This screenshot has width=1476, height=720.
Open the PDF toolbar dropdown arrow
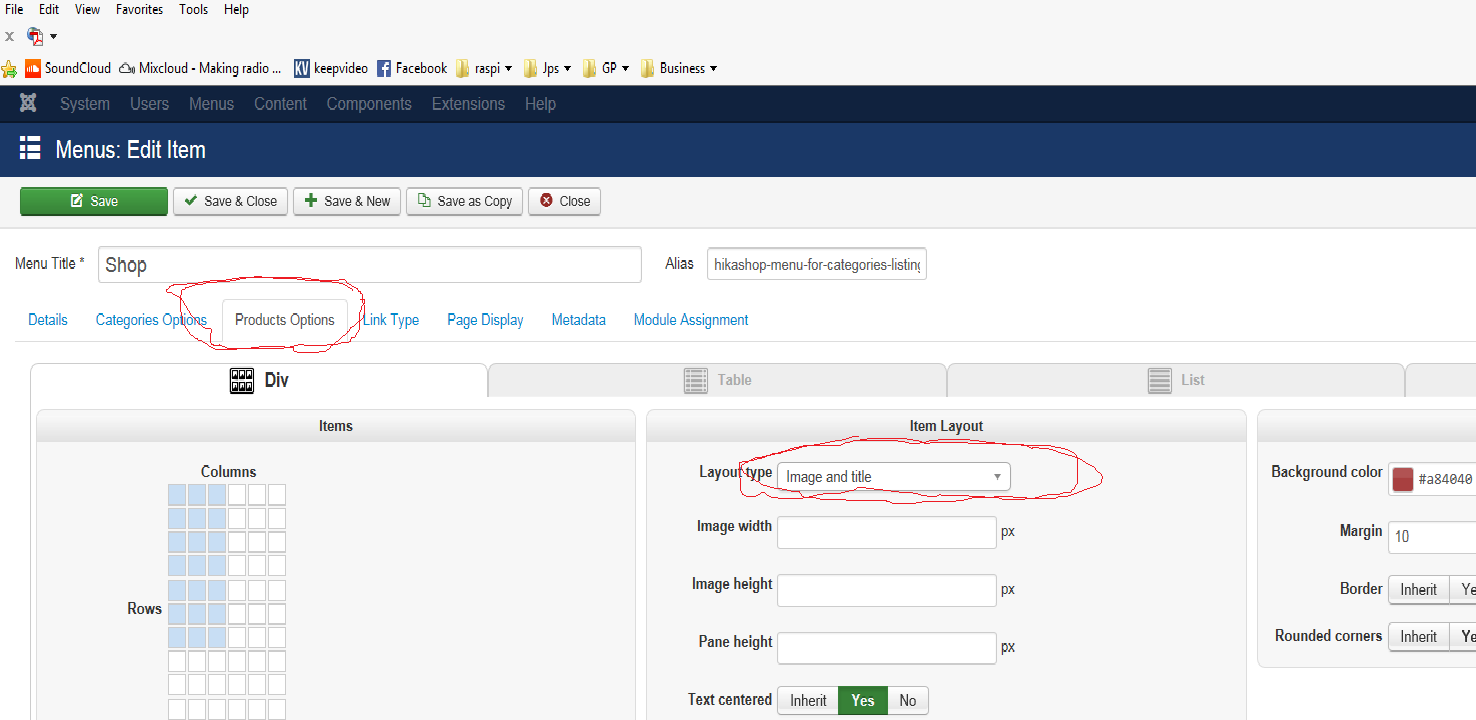click(x=53, y=37)
